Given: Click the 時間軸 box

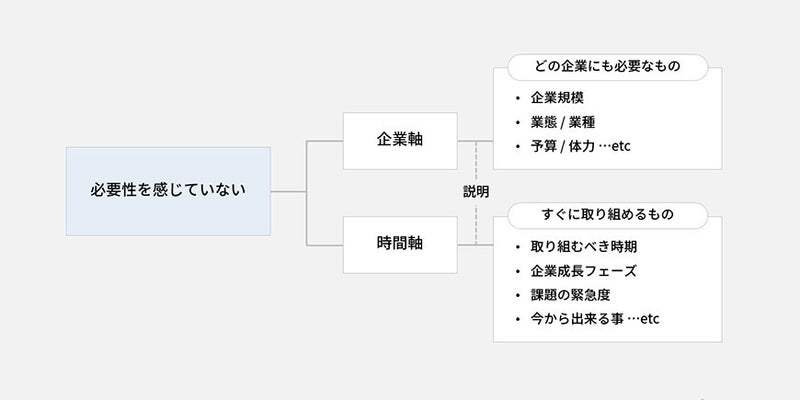Looking at the screenshot, I should 400,244.
